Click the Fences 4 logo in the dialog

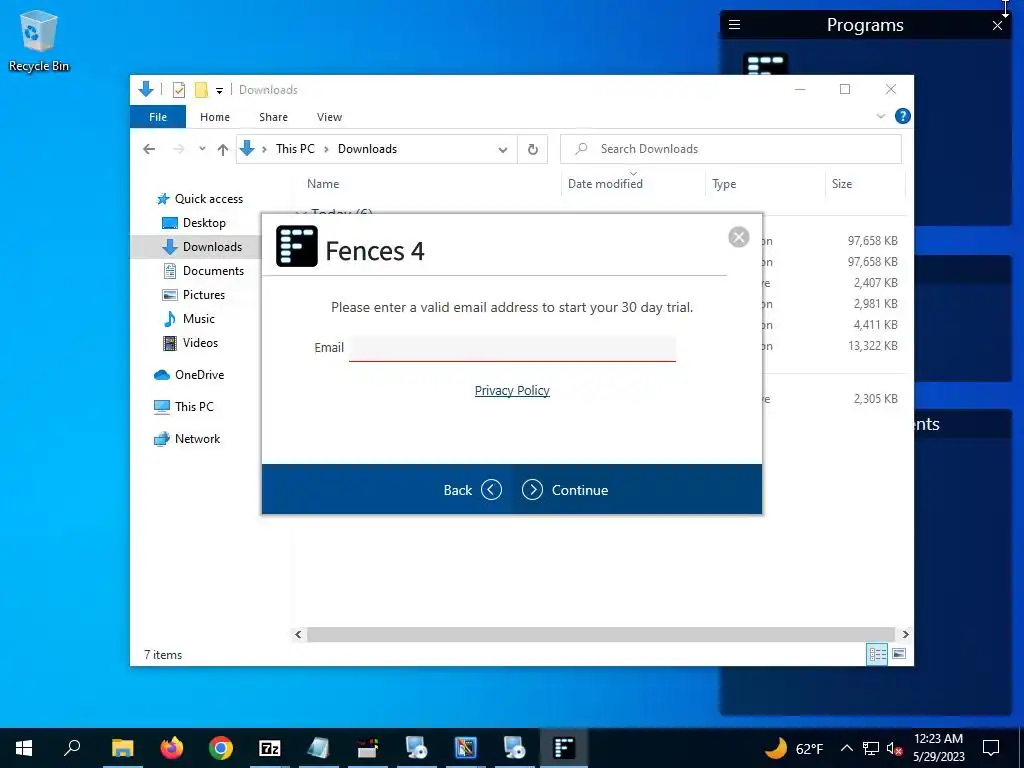click(x=296, y=246)
